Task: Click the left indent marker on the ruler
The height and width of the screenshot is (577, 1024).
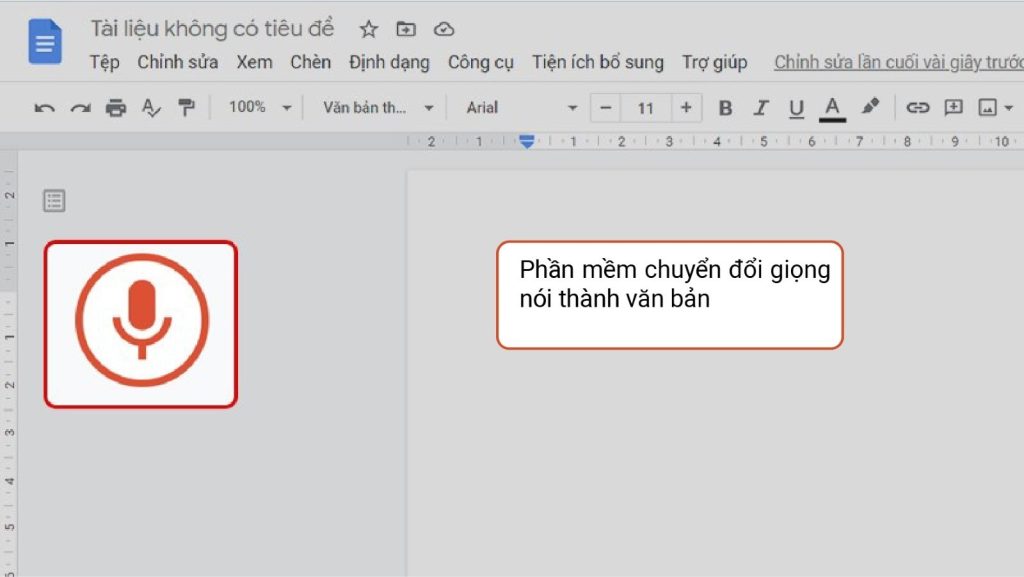Action: pos(527,141)
